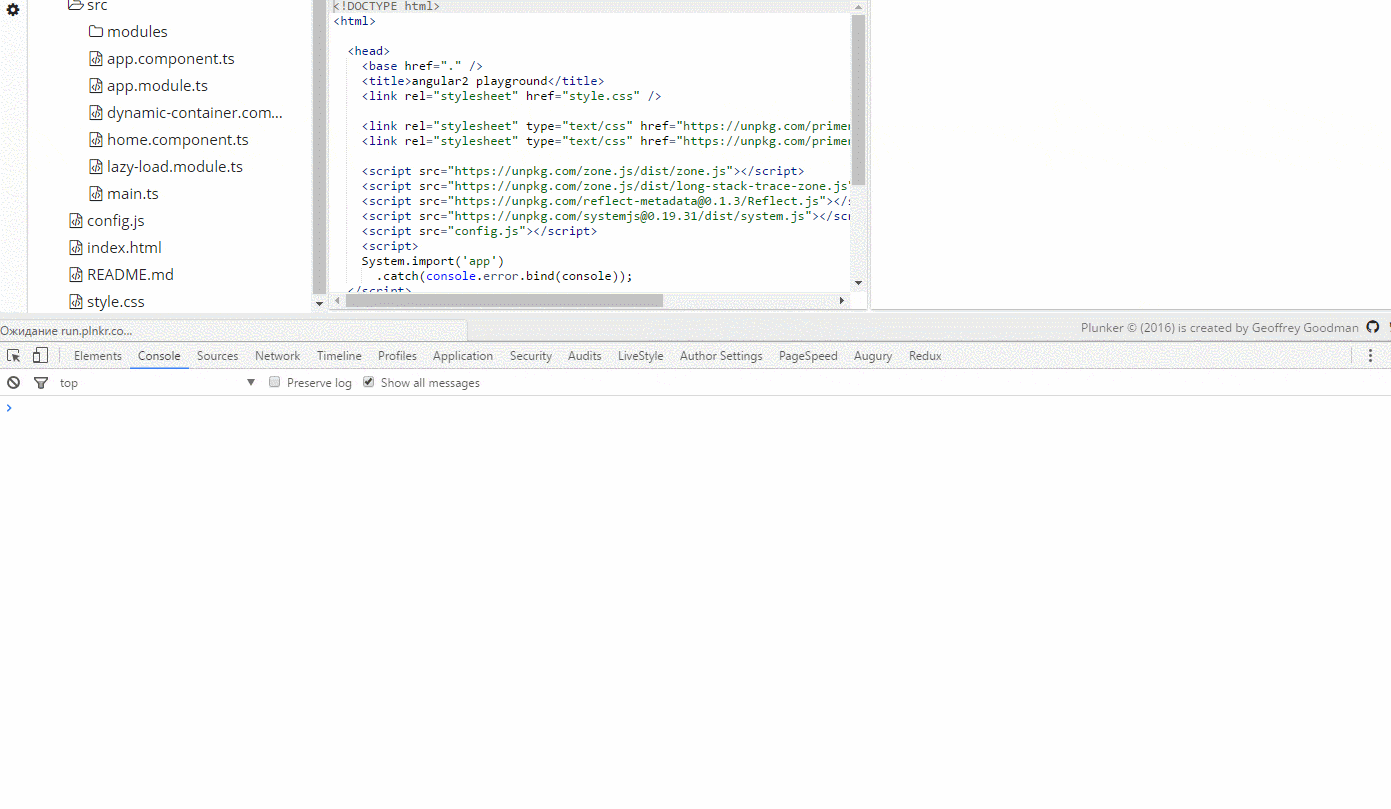This screenshot has height=809, width=1391.
Task: Click the file tree scroll-down arrow
Action: click(320, 302)
